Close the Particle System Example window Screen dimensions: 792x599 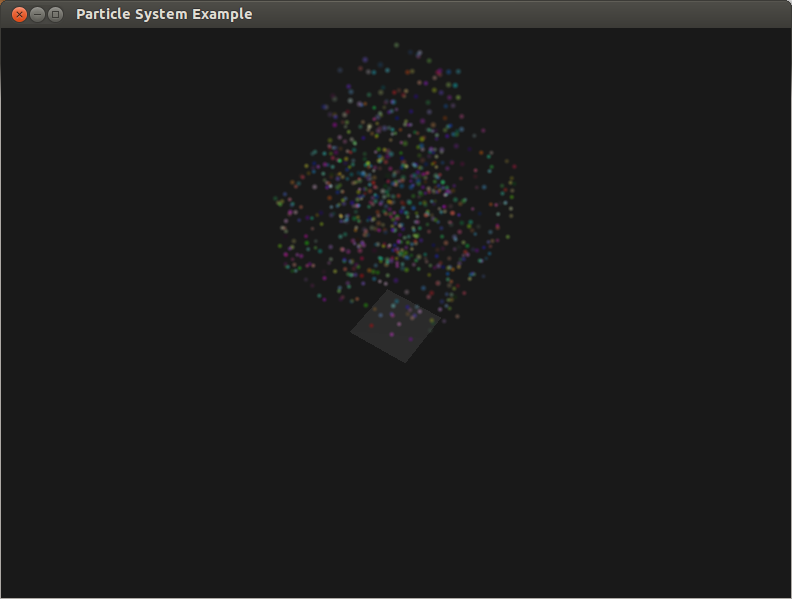[18, 14]
